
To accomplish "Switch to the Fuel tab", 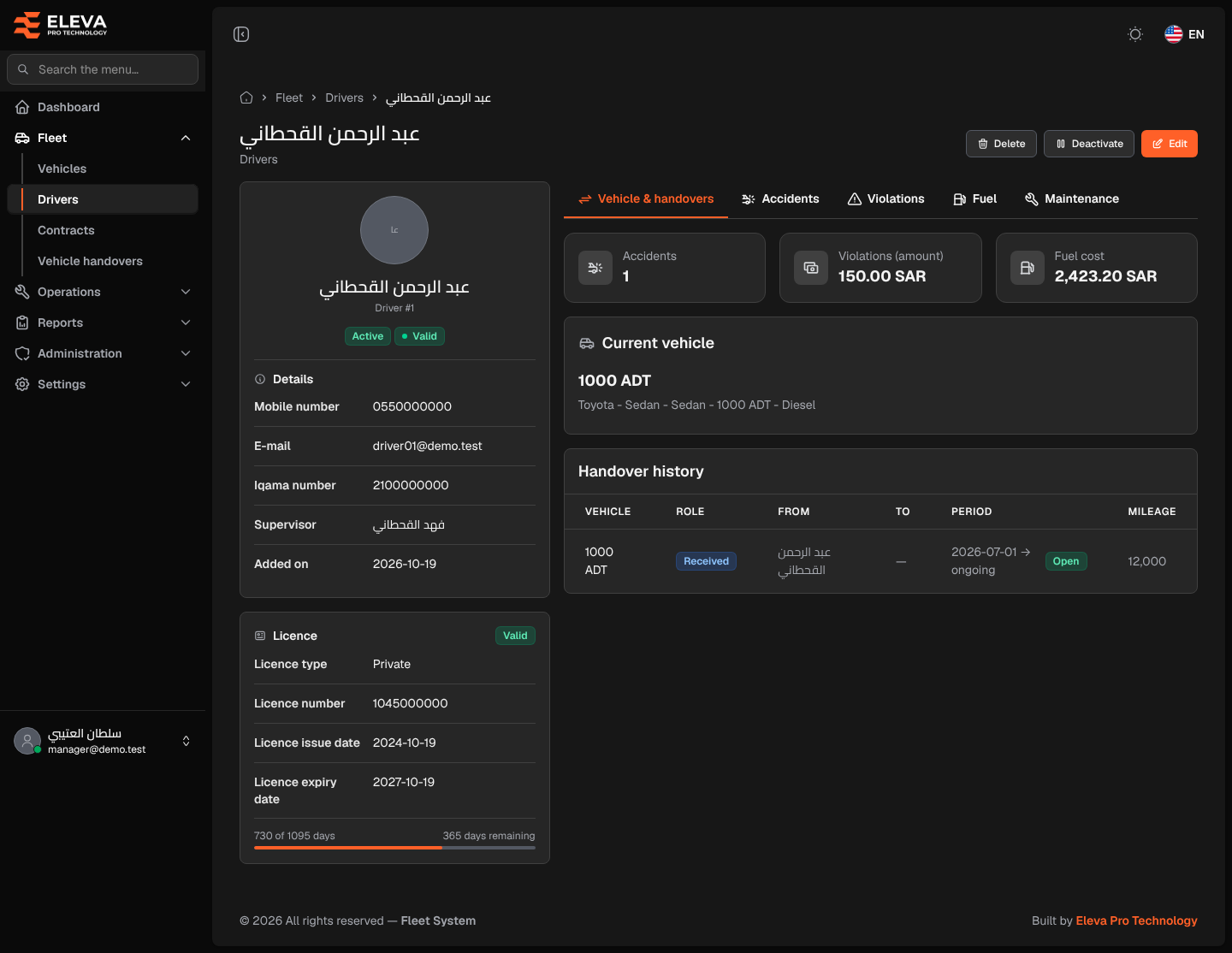I will click(x=974, y=198).
